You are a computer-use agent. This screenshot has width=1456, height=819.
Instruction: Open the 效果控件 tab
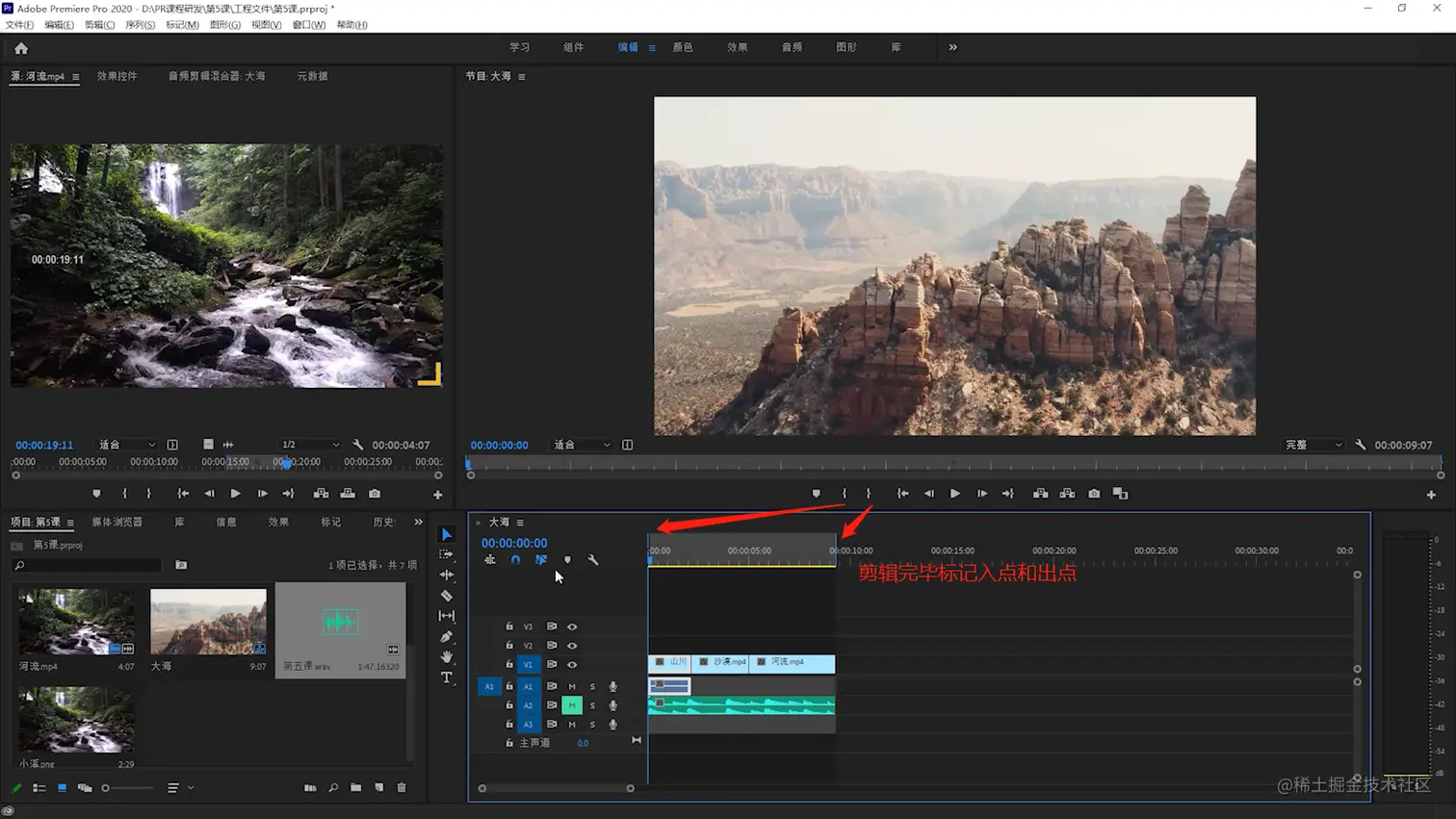pyautogui.click(x=117, y=76)
